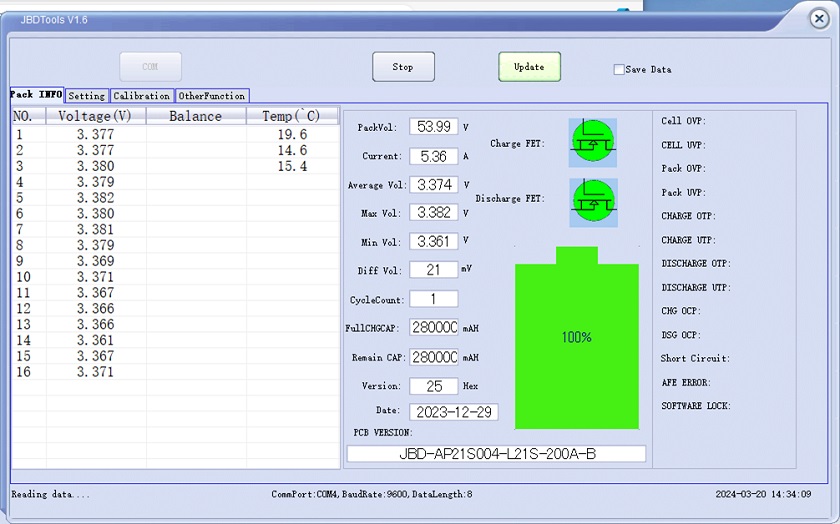Select cell 10 voltage 3.371

point(95,277)
